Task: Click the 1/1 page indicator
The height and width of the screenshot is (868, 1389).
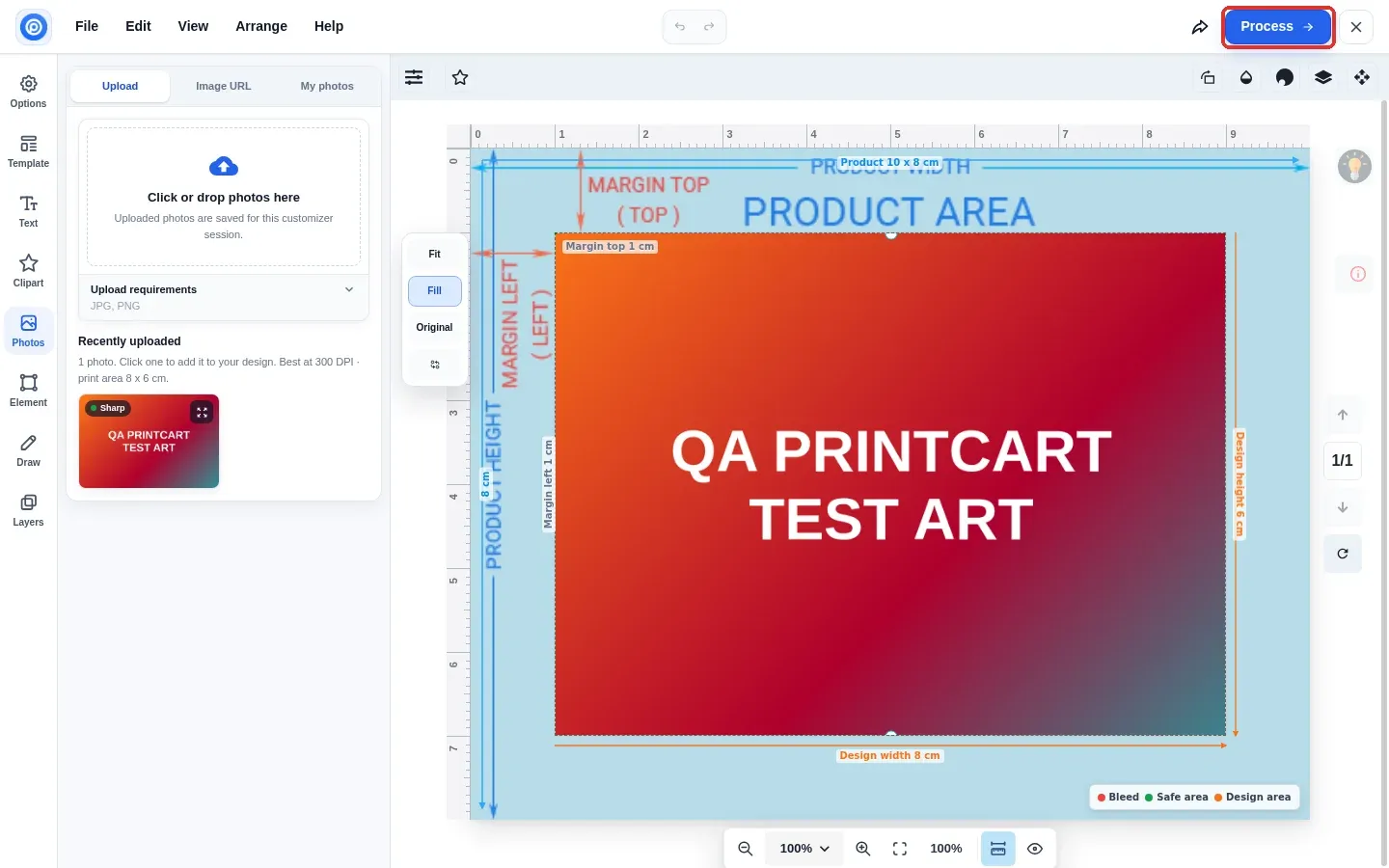Action: coord(1343,461)
